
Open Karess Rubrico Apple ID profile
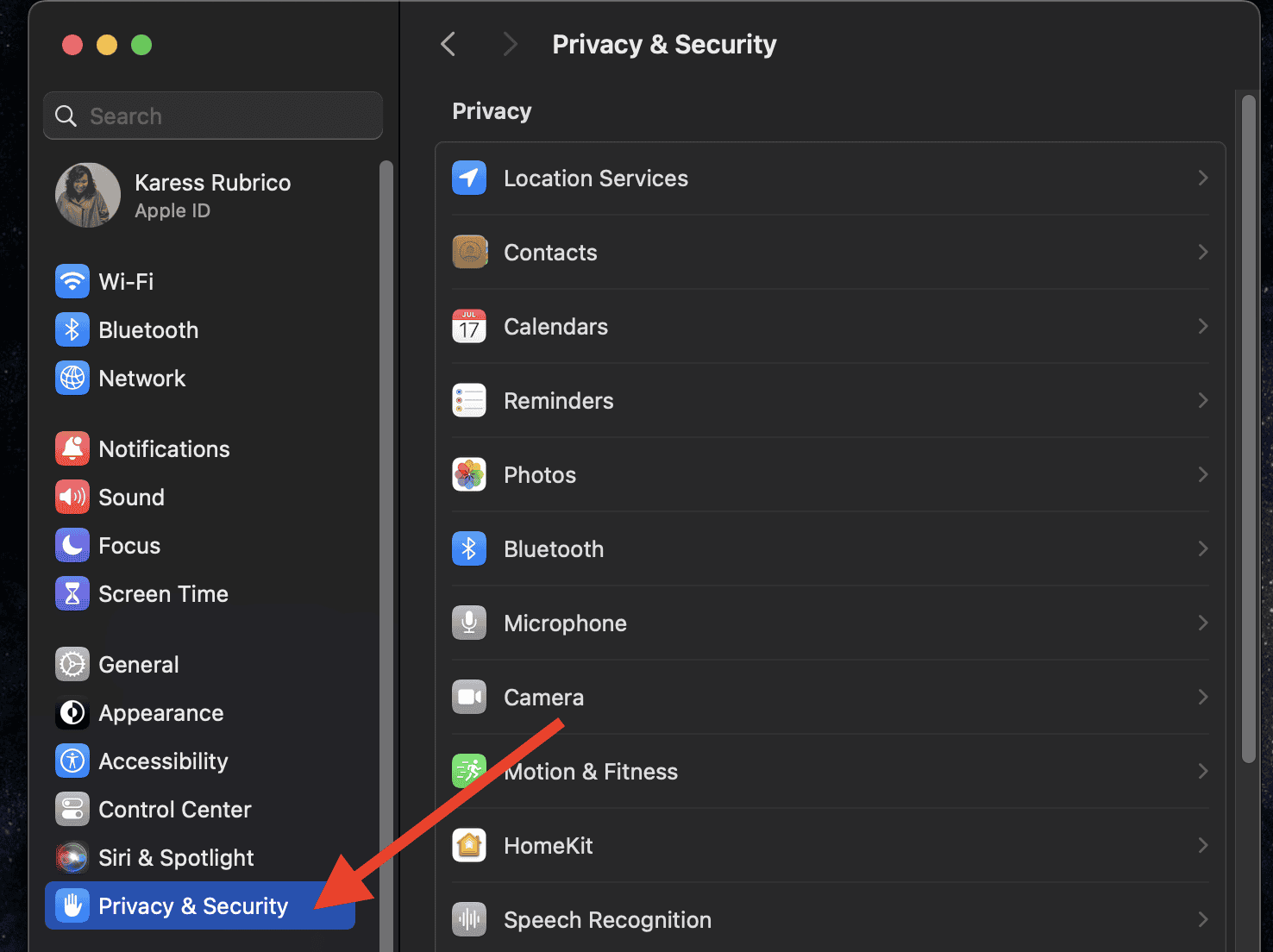(212, 195)
